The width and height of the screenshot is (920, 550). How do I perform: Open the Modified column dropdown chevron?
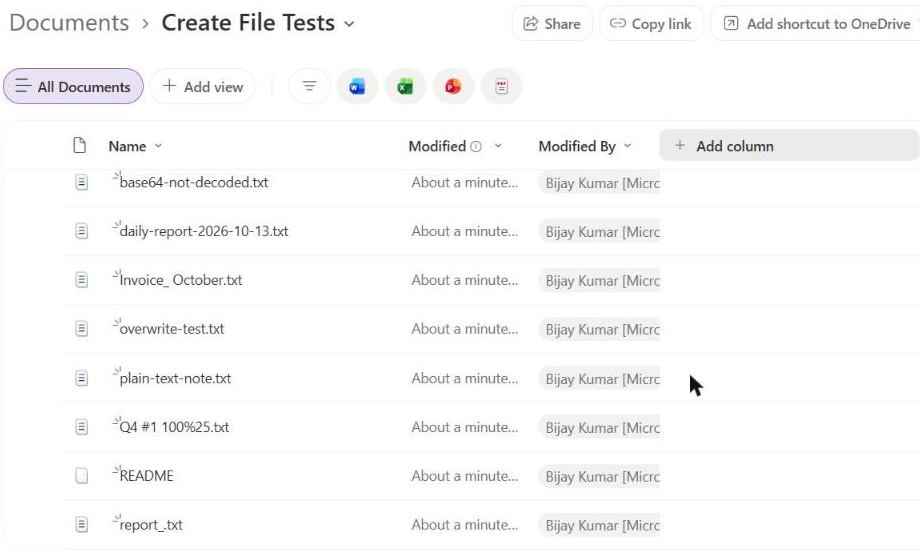click(x=498, y=146)
